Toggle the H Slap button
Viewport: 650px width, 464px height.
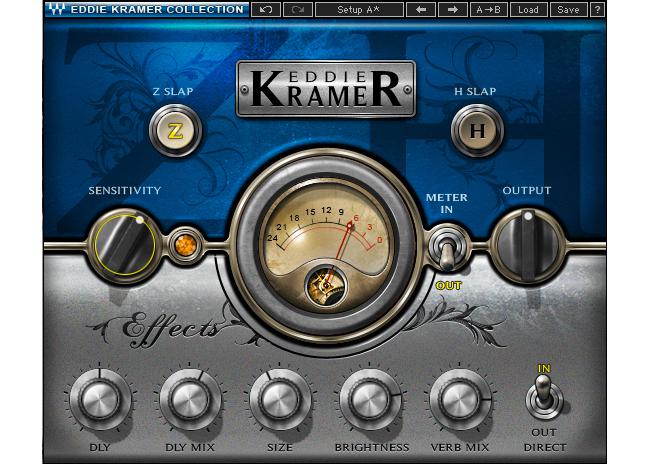(475, 130)
